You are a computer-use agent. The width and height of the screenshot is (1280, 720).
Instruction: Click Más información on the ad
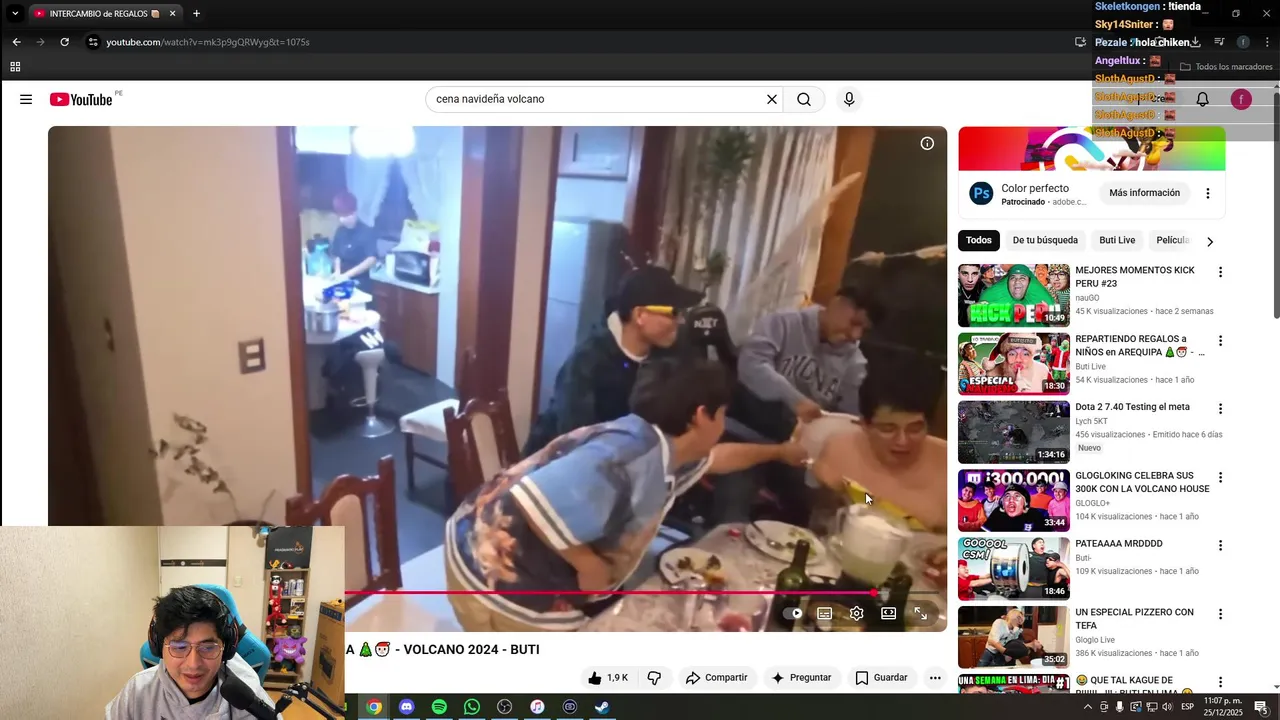[1144, 193]
